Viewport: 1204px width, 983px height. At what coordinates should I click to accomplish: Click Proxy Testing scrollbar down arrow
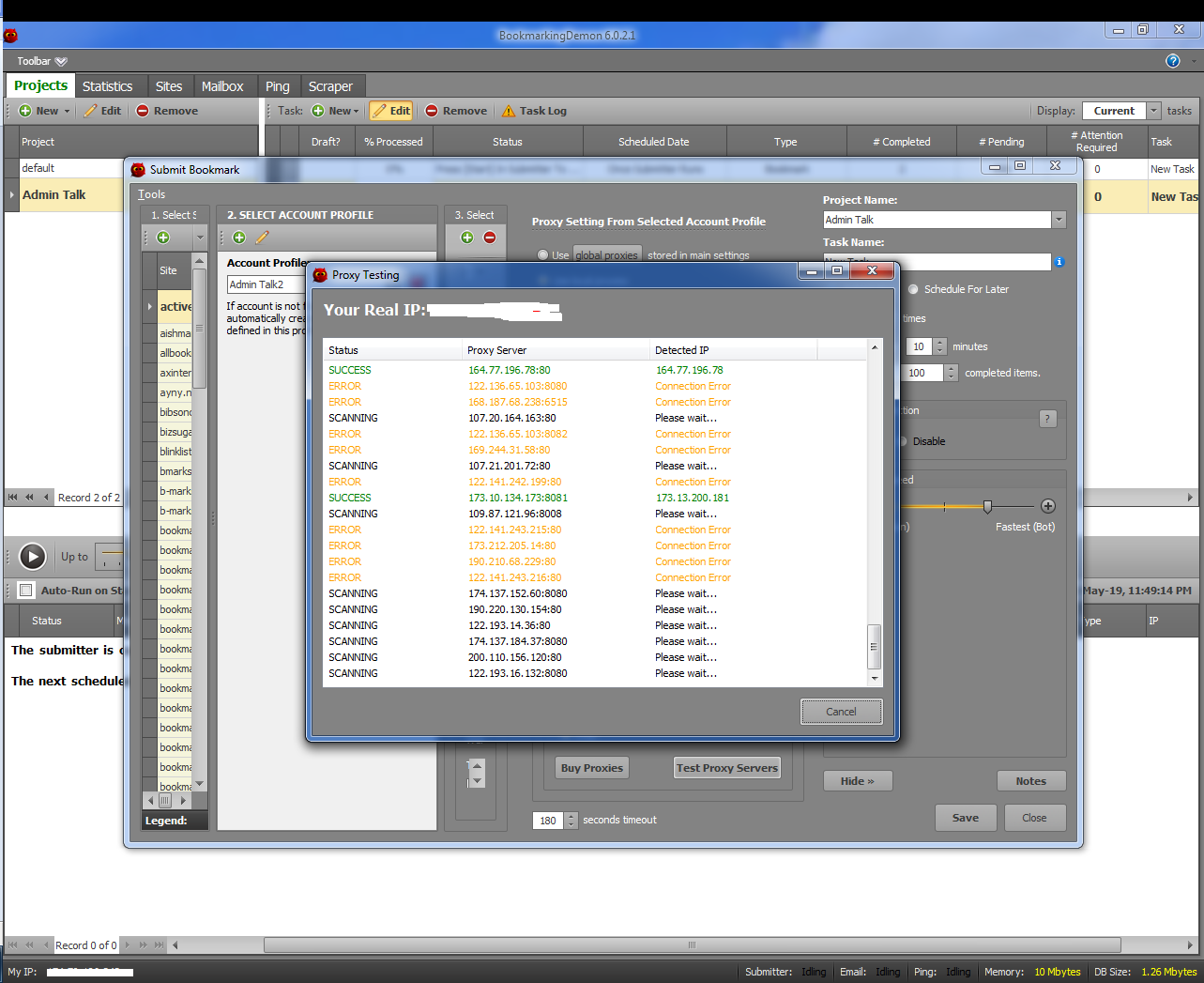[874, 678]
